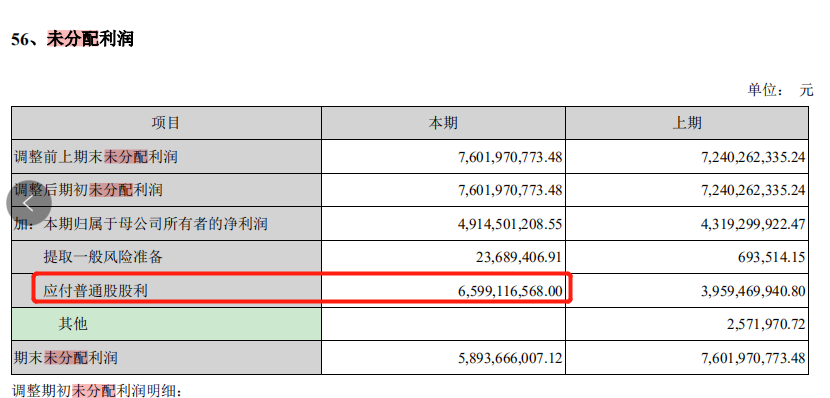Screen dimensions: 830x398
Task: Click the value 693,514.15
Action: click(772, 257)
